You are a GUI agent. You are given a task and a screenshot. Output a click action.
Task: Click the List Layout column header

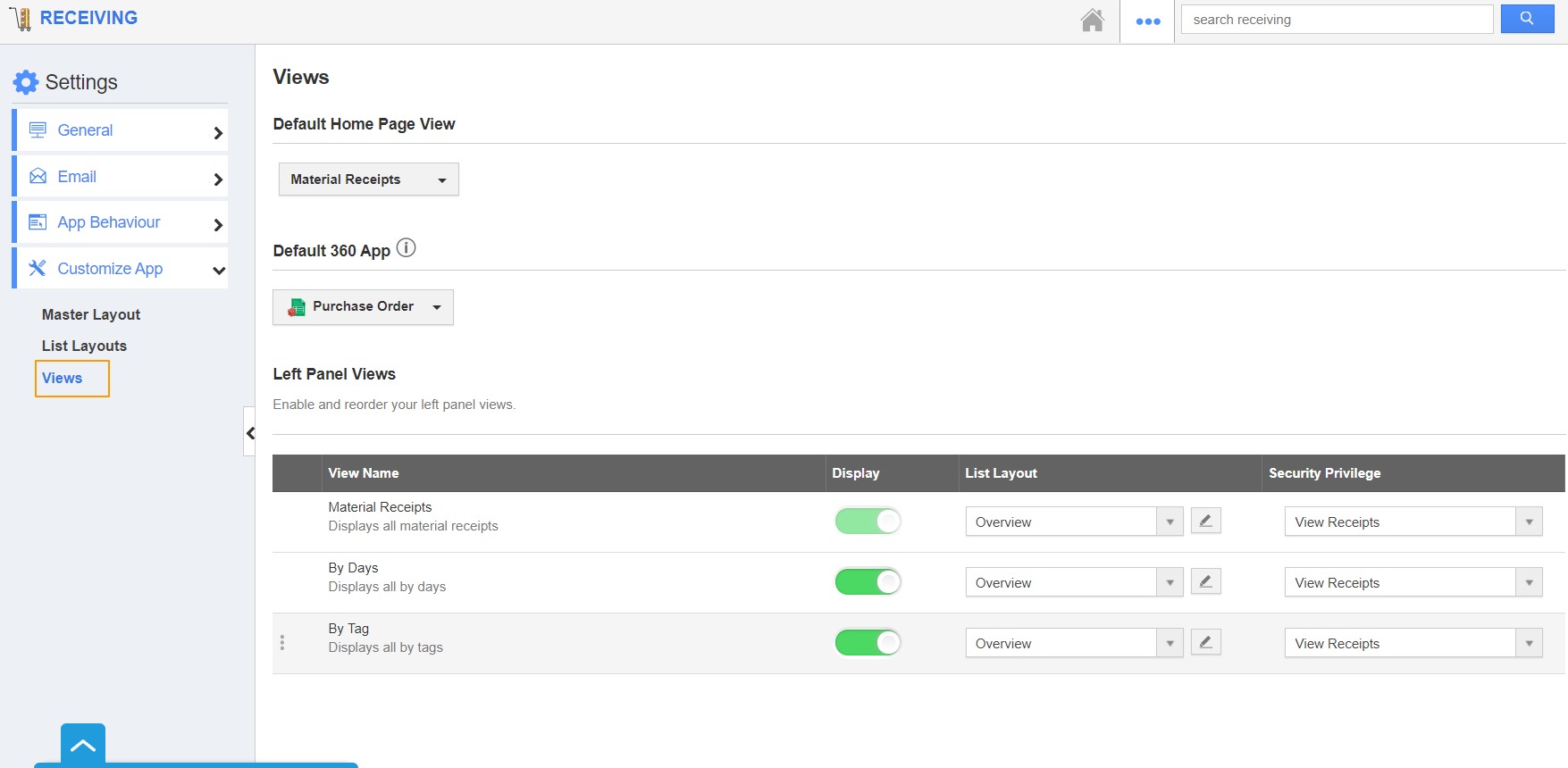(1001, 473)
